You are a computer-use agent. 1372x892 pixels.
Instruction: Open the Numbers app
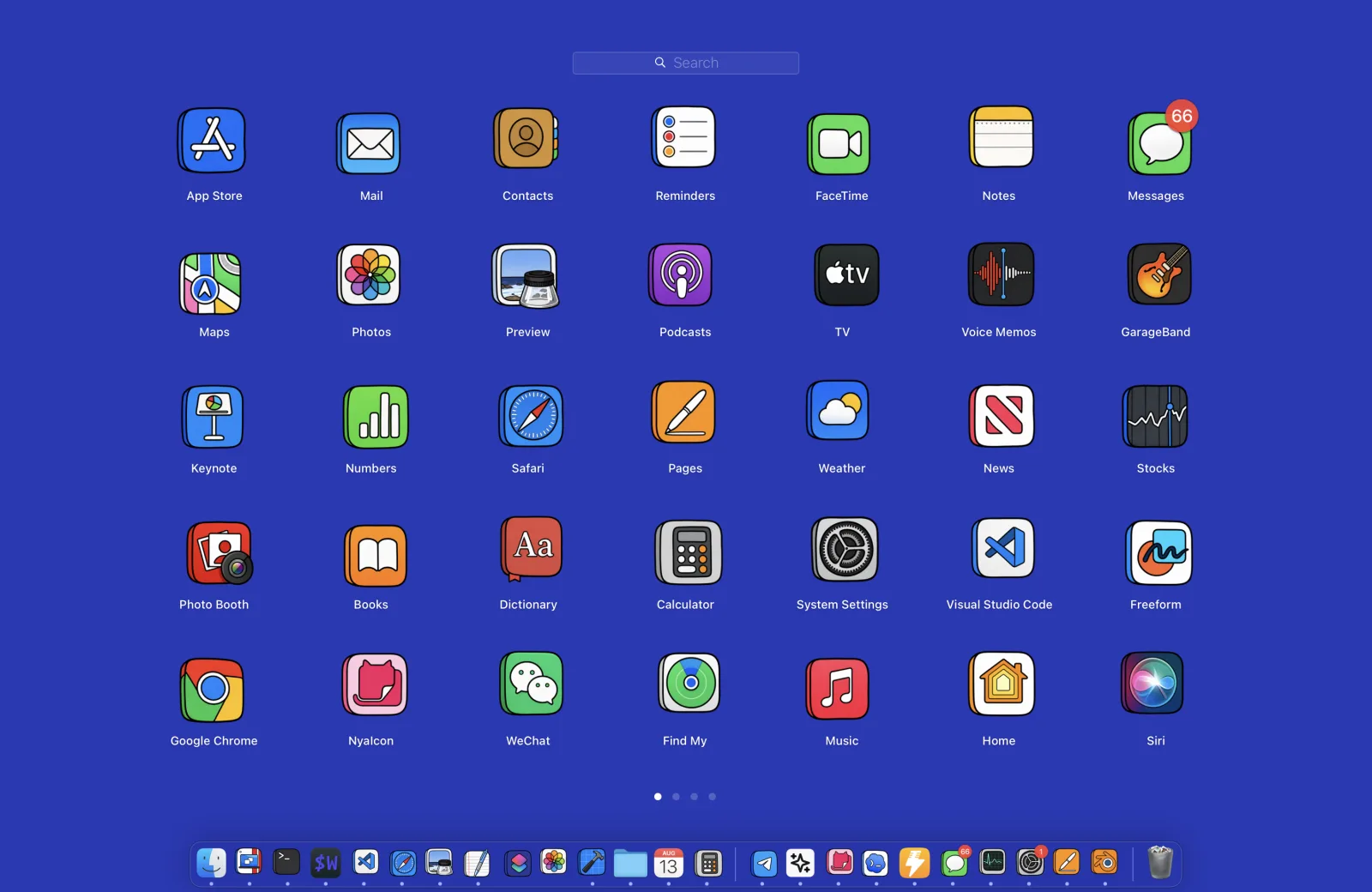click(376, 417)
